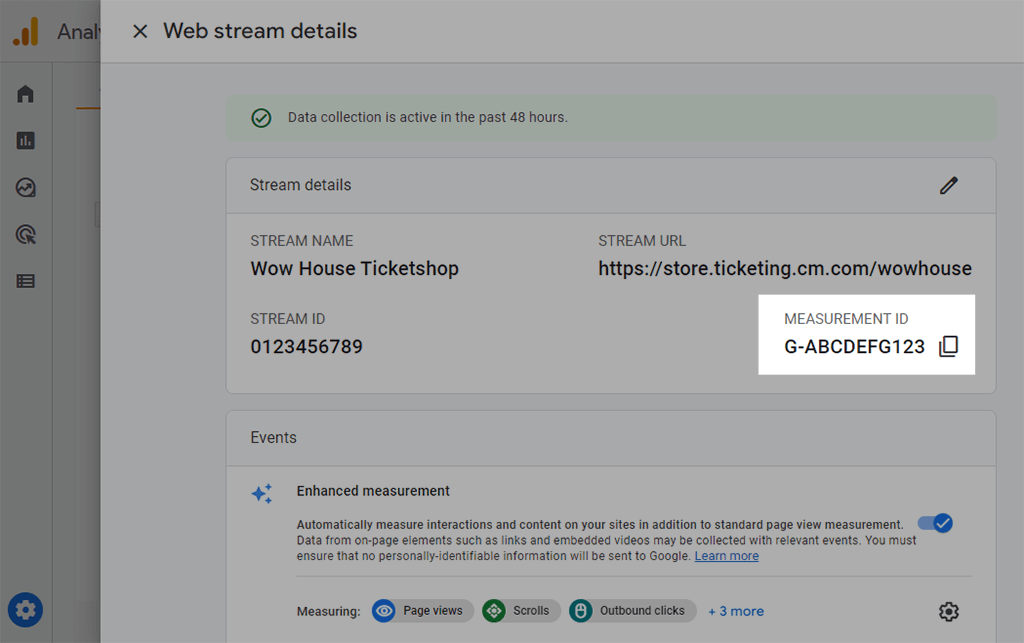Open enhanced measurement settings gear
Image resolution: width=1024 pixels, height=643 pixels.
[x=948, y=611]
